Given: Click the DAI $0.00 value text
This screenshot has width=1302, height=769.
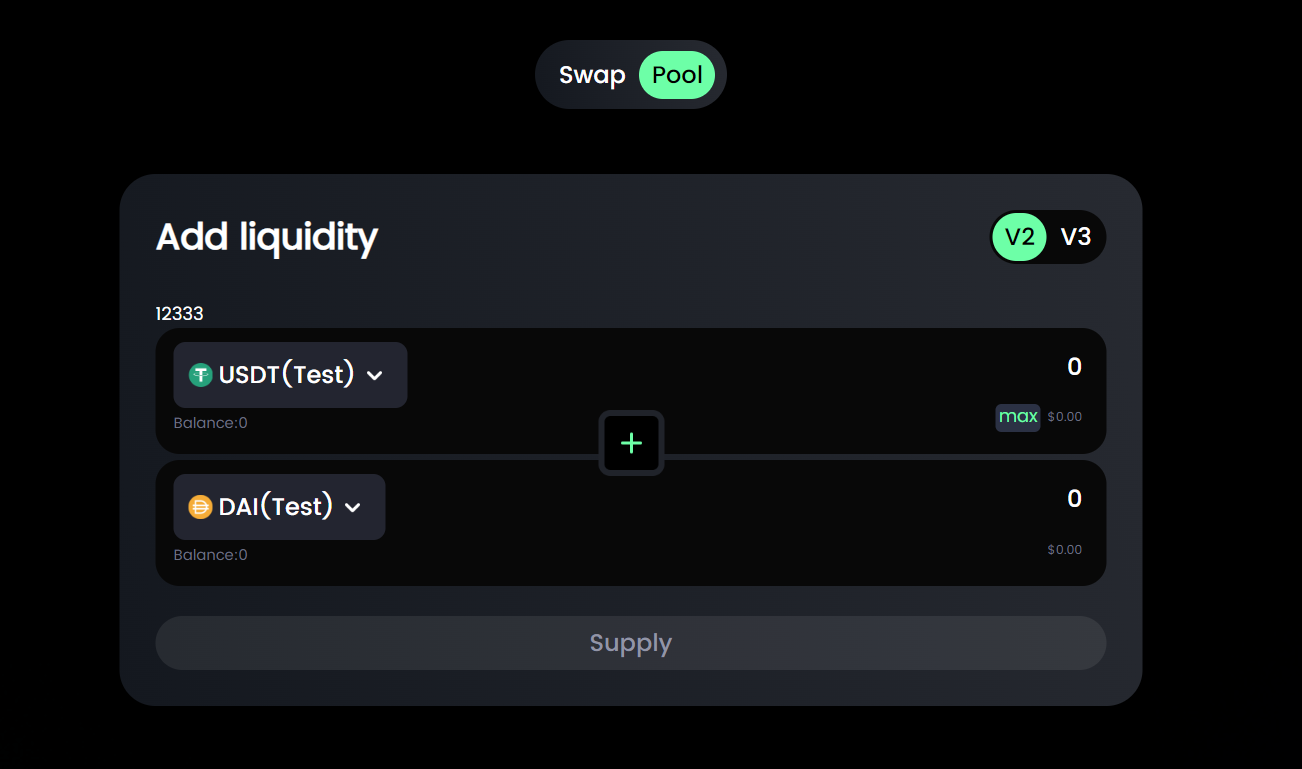Looking at the screenshot, I should coord(1064,550).
